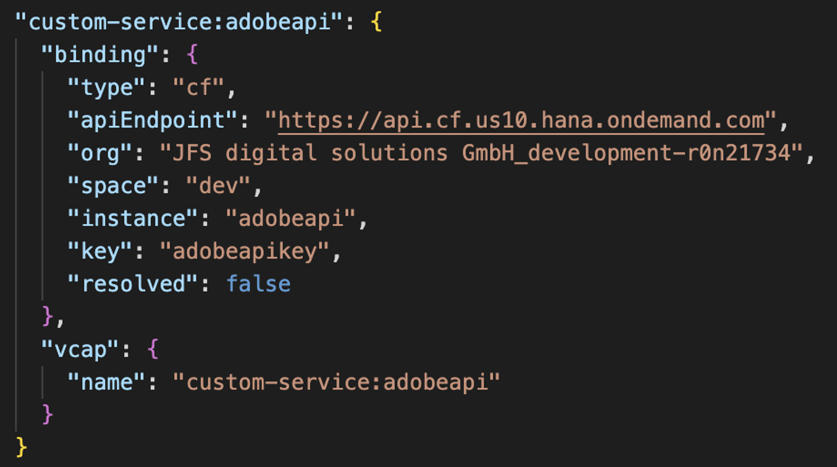
Task: Click the "org" property key
Action: click(101, 154)
